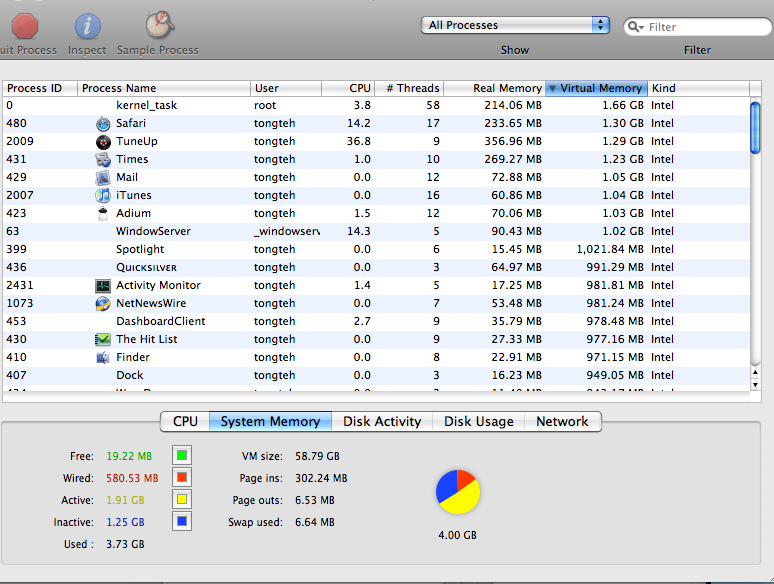
Task: Click the scrollbar down arrow
Action: [x=755, y=385]
